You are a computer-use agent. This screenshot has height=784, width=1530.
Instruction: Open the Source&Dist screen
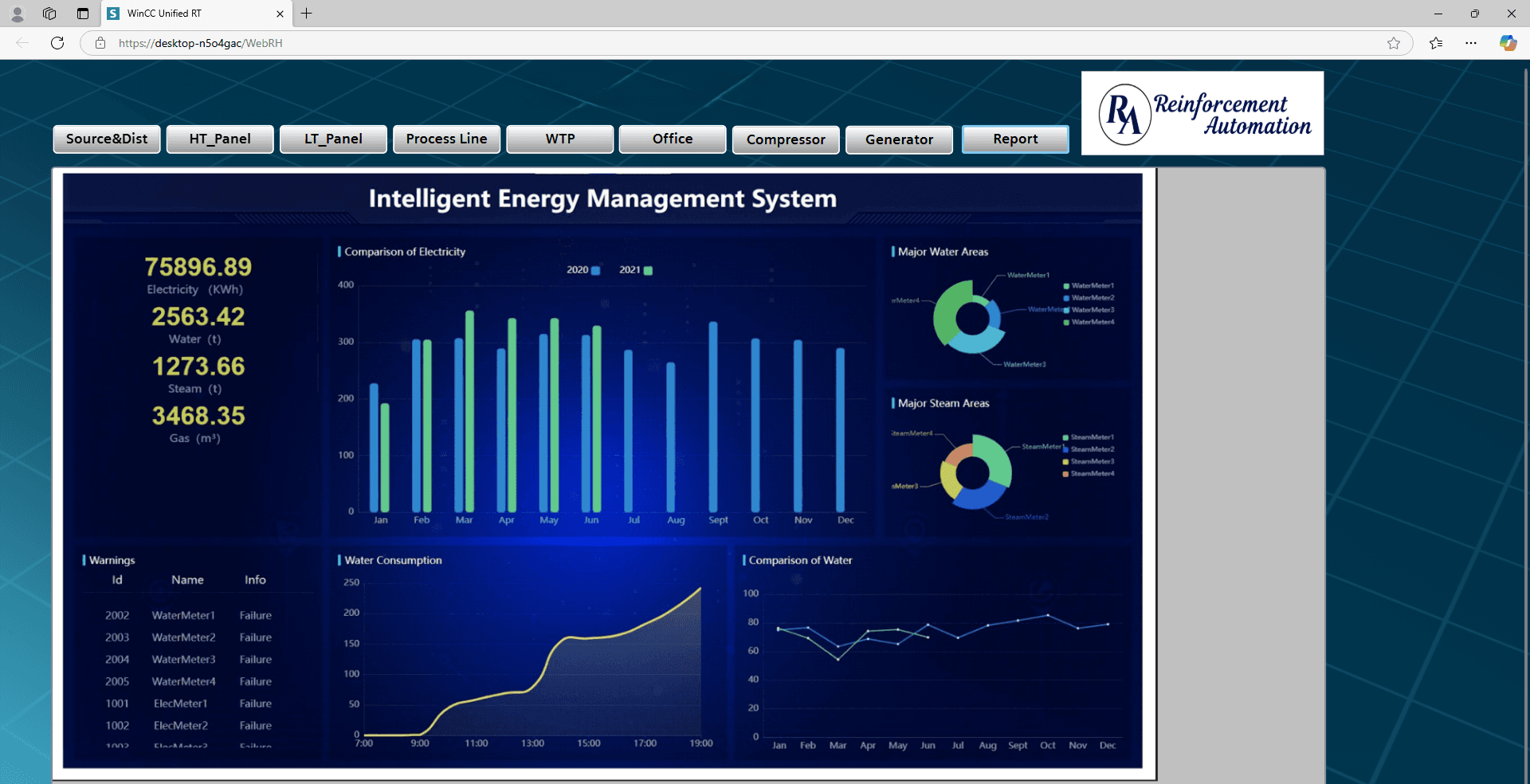107,139
